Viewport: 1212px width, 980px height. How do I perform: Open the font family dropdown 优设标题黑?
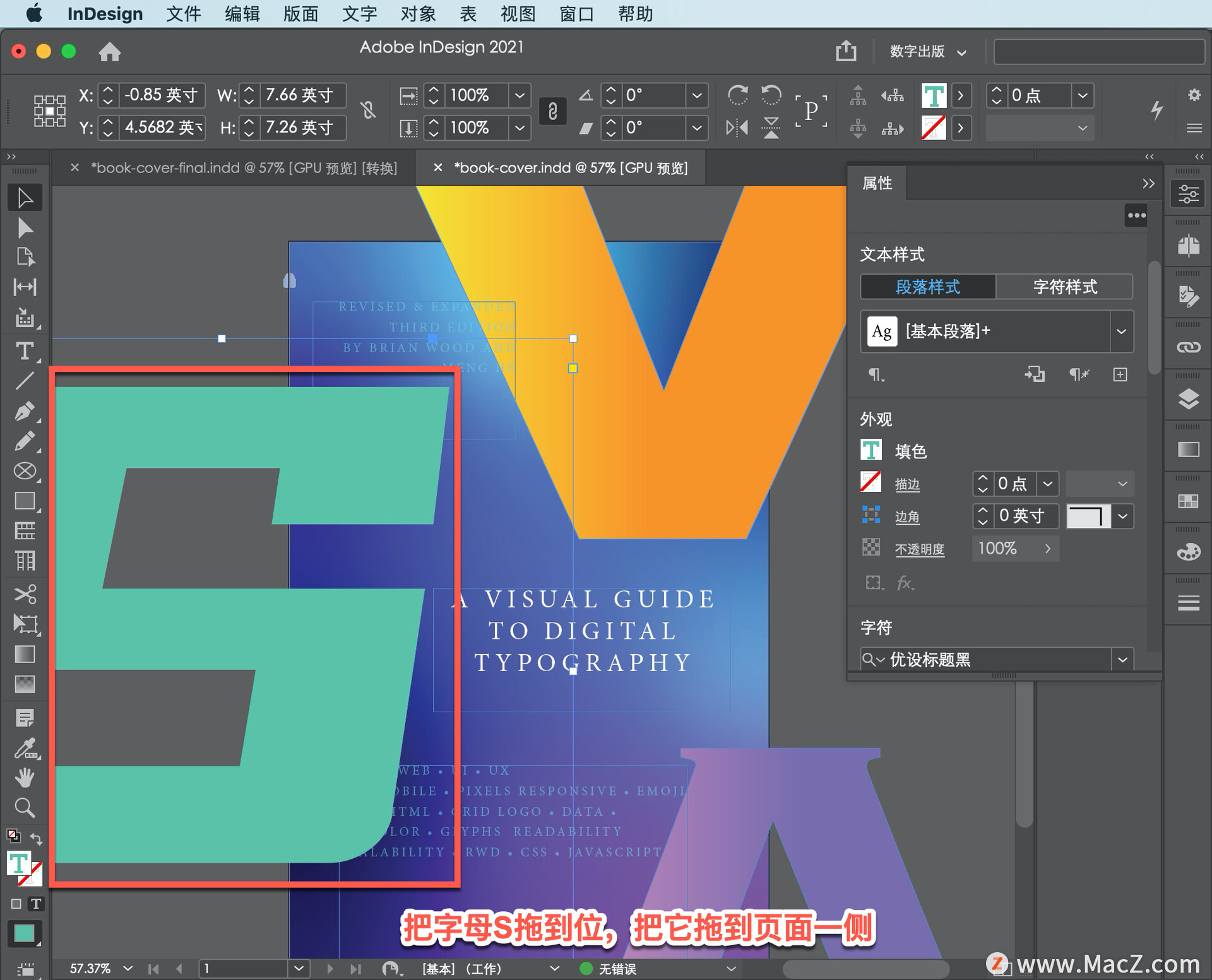(1122, 660)
